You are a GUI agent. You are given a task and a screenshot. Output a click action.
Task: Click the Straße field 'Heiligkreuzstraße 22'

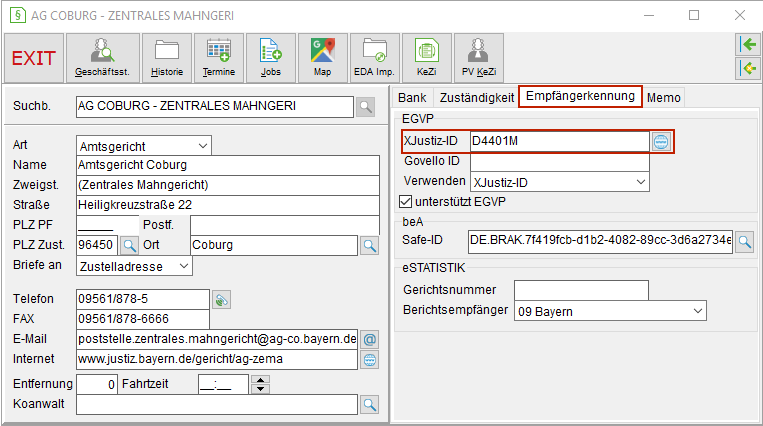point(228,205)
